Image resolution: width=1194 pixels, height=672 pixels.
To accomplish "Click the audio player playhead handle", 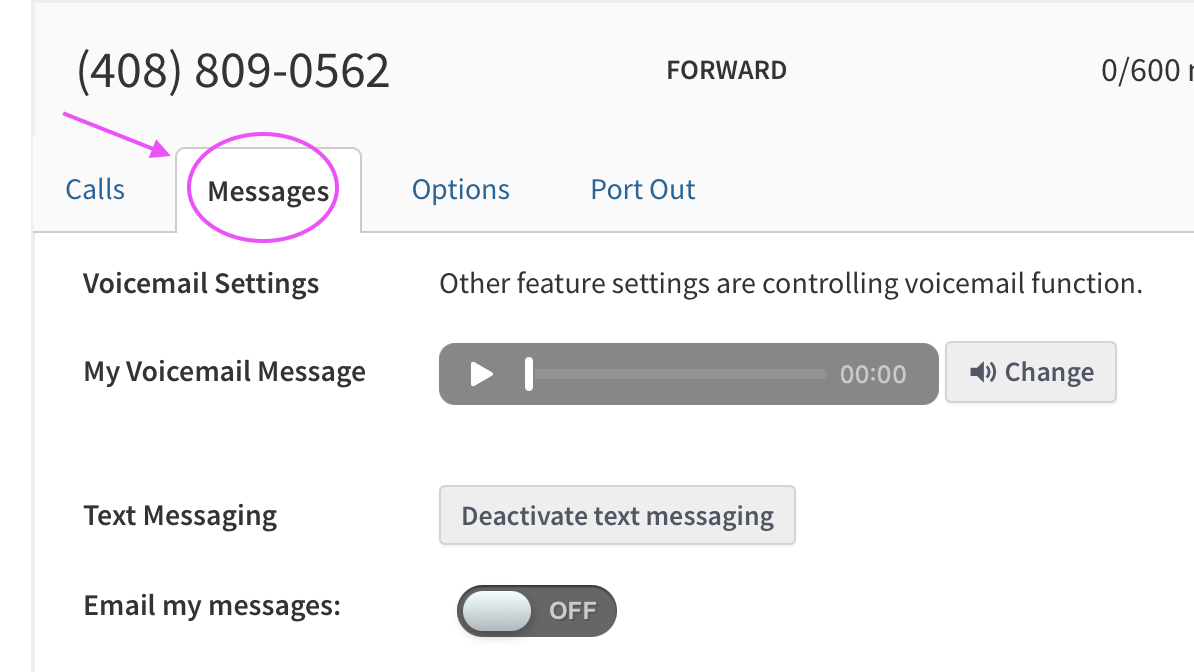I will 529,374.
